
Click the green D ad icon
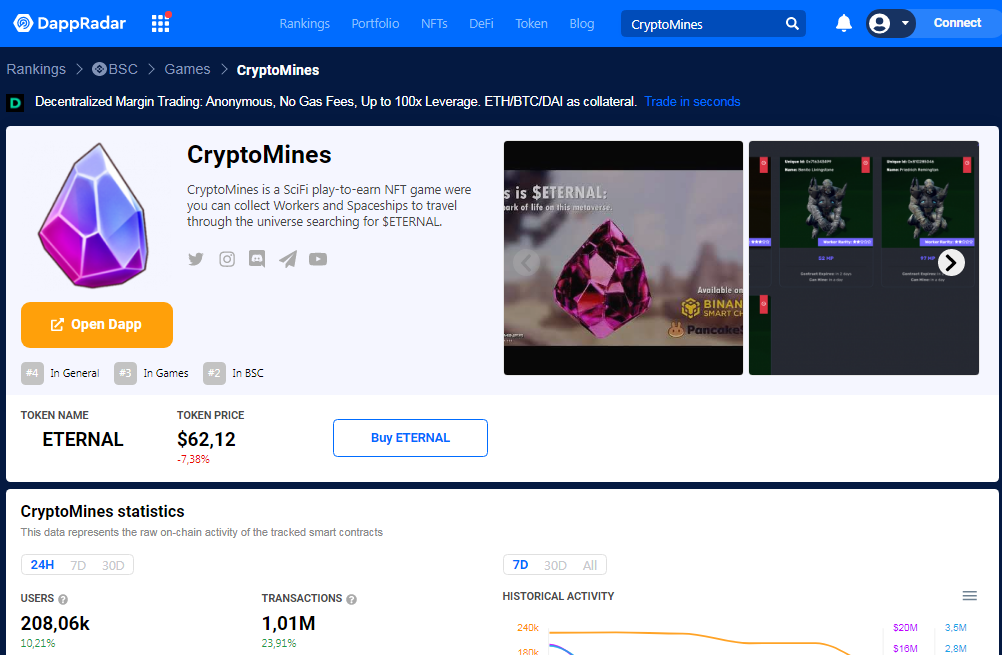point(15,102)
